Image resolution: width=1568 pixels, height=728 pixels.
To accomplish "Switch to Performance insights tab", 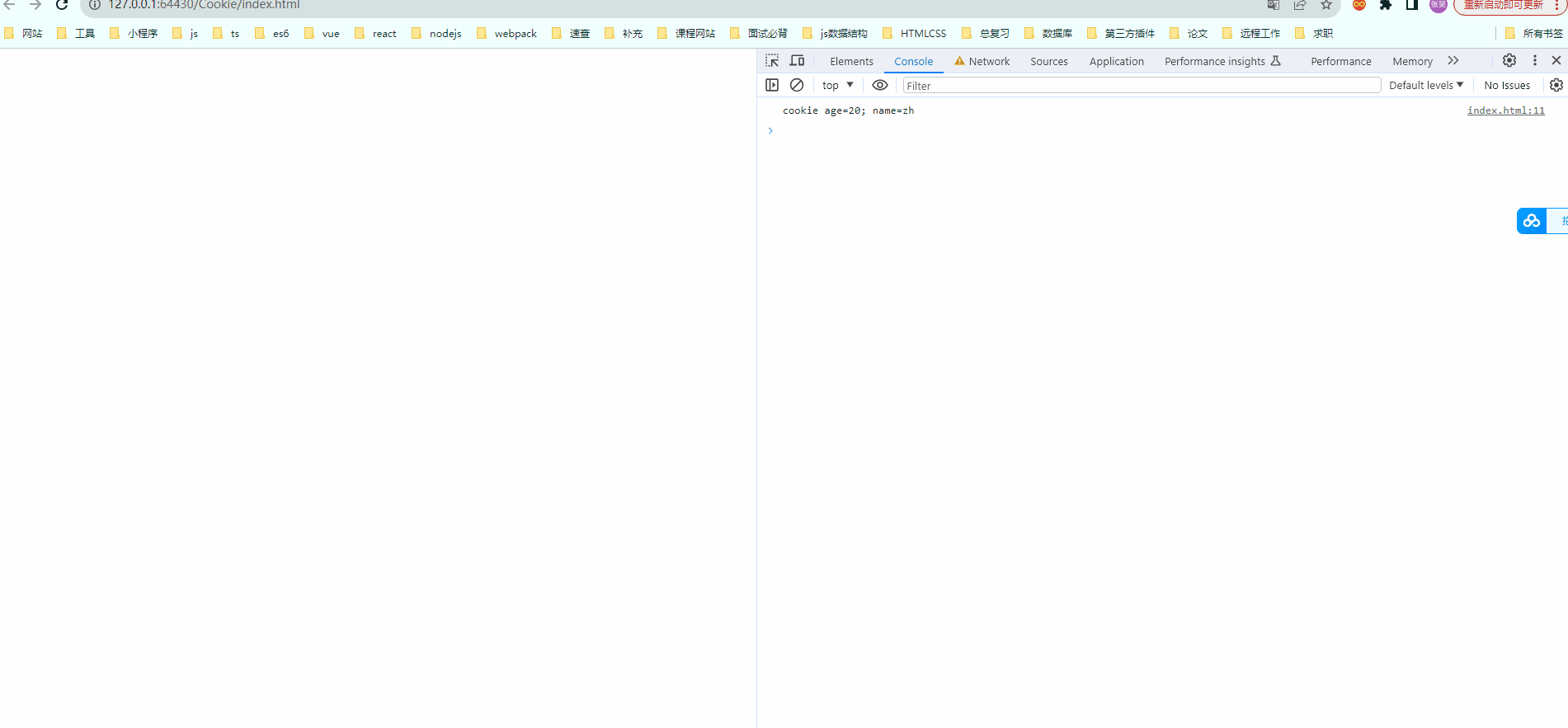I will (x=1222, y=61).
